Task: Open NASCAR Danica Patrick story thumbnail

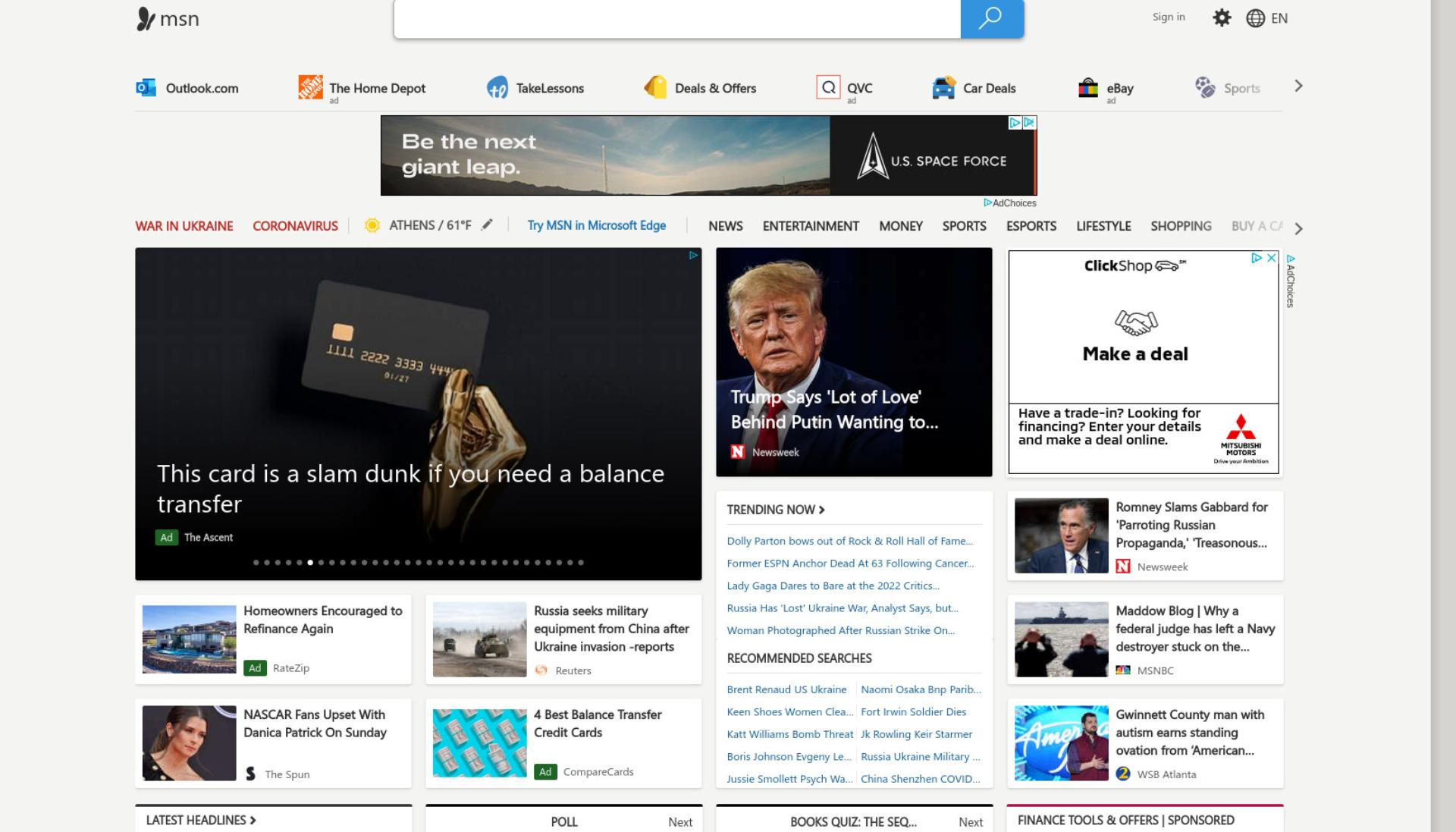Action: pyautogui.click(x=189, y=743)
